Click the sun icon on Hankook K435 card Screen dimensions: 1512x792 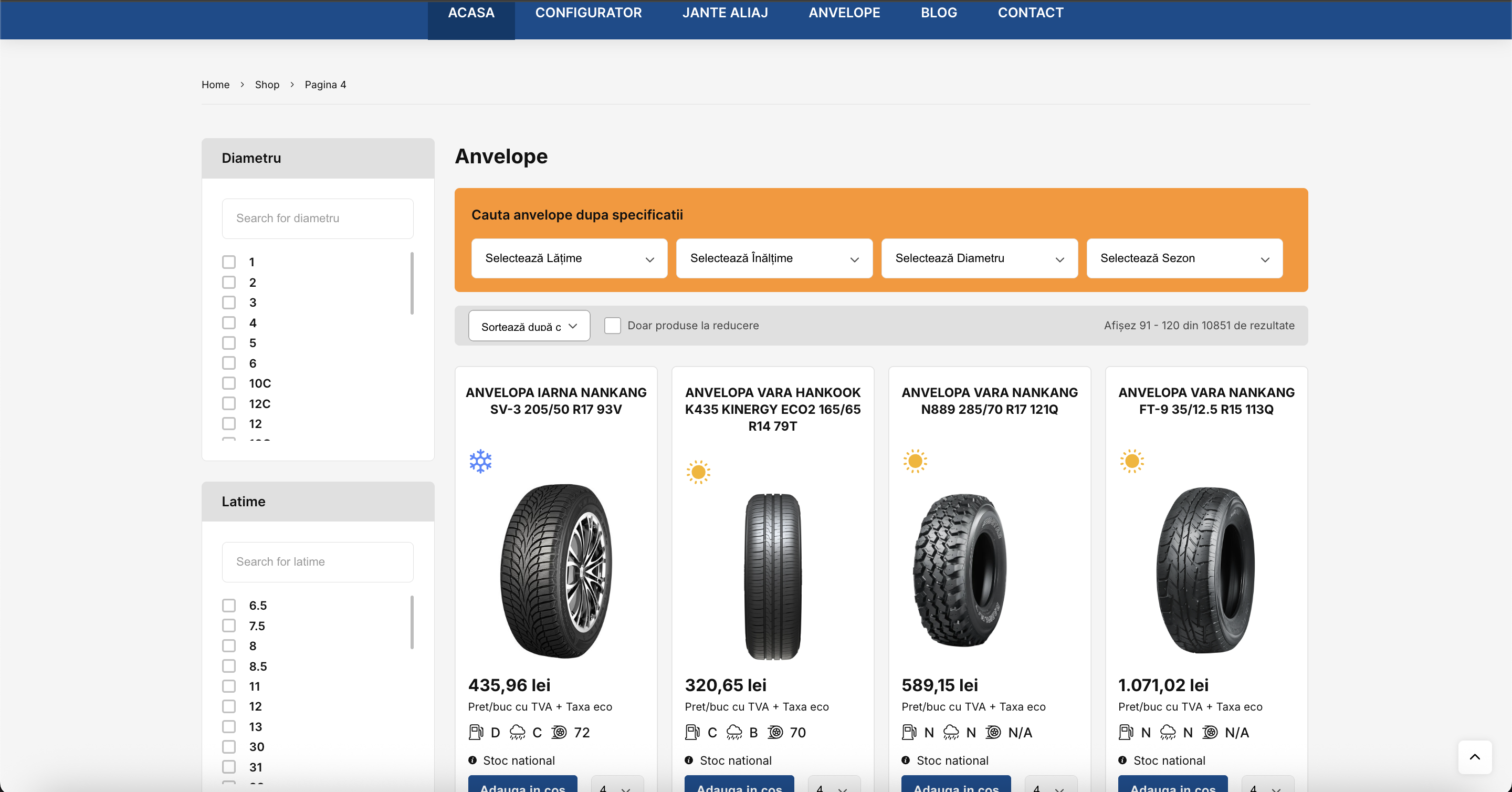click(x=698, y=472)
